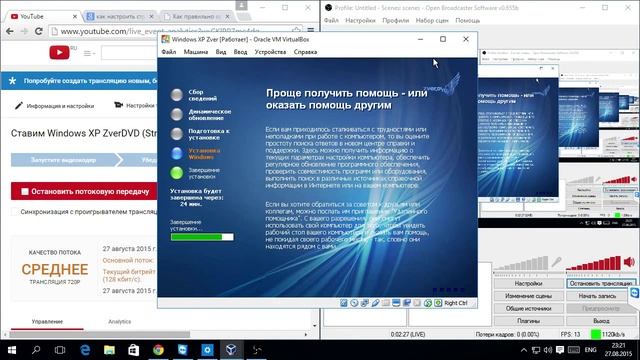This screenshot has height=360, width=640.
Task: Open the Chrome hamburger menu
Action: pyautogui.click(x=311, y=31)
